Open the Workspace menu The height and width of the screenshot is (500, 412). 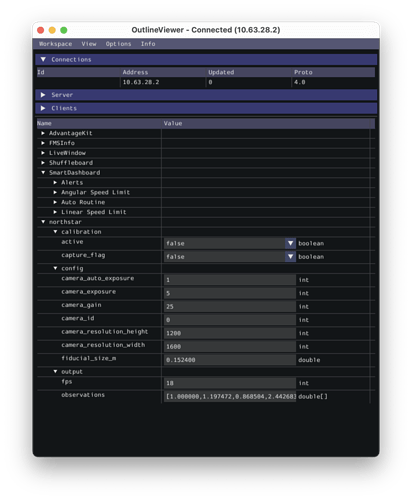click(x=55, y=44)
